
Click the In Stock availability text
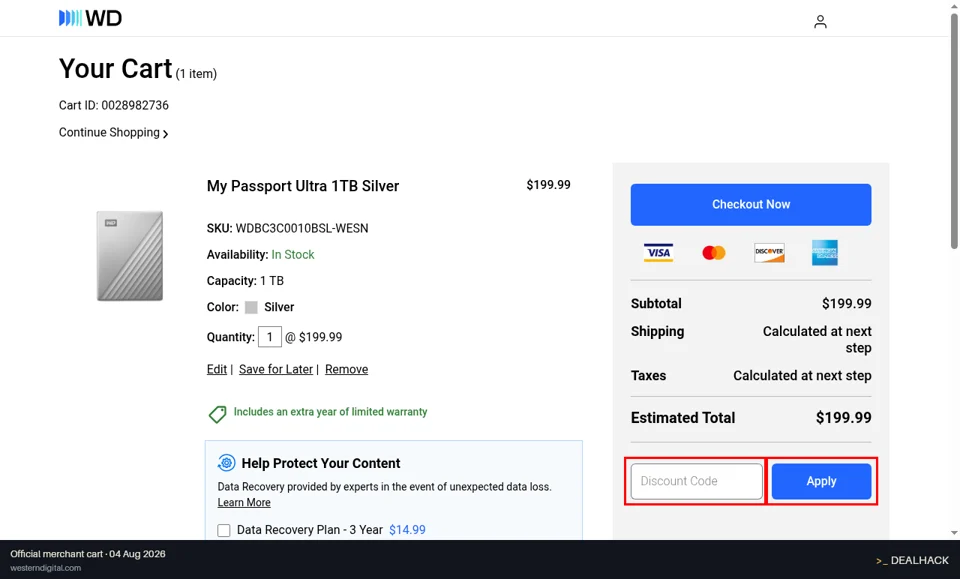pos(293,255)
